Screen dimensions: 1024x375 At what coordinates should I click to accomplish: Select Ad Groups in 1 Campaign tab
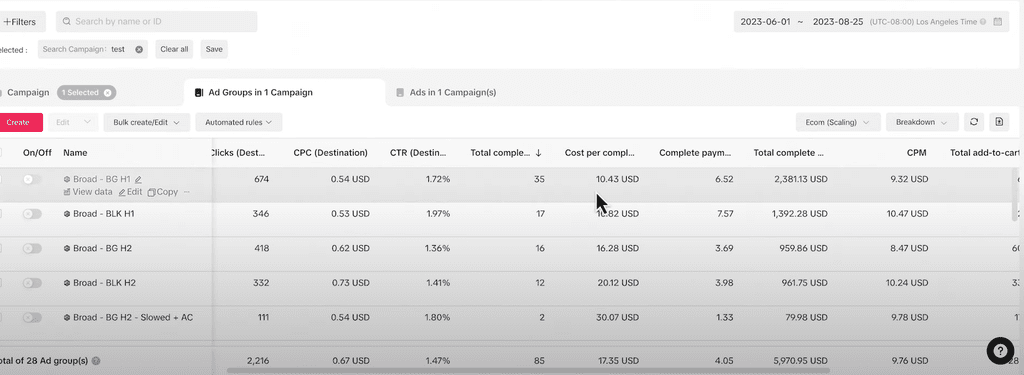point(260,92)
